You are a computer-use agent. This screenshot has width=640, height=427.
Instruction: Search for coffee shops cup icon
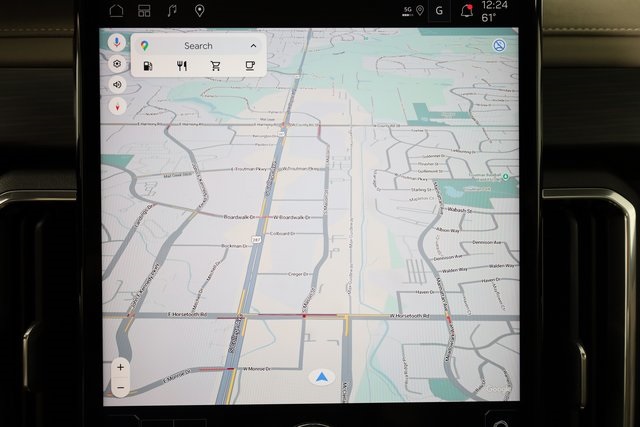point(250,66)
